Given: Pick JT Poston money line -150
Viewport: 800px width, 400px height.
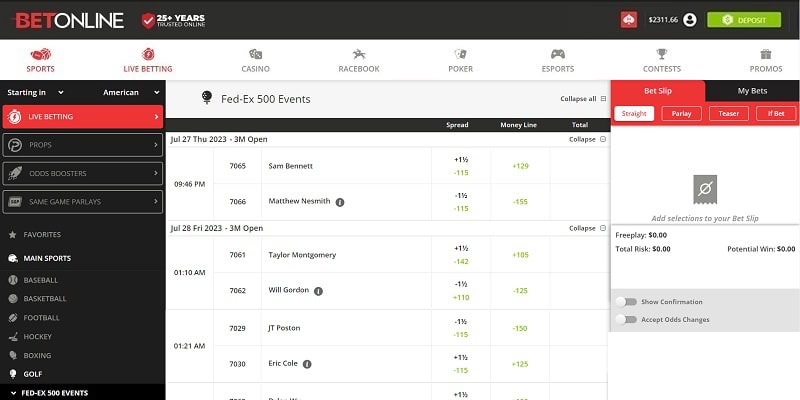Looking at the screenshot, I should [520, 329].
